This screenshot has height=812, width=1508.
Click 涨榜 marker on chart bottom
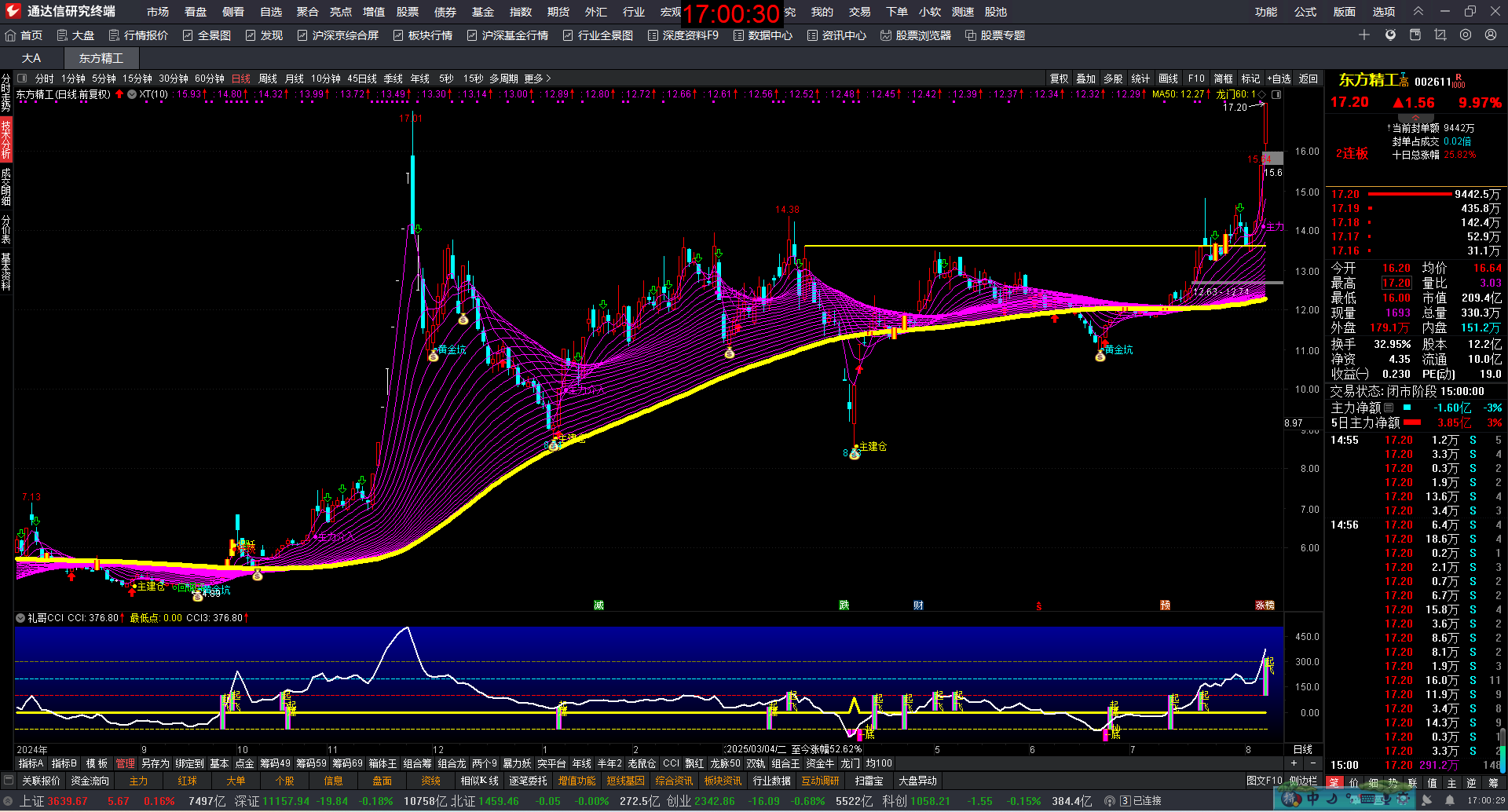(x=1265, y=605)
